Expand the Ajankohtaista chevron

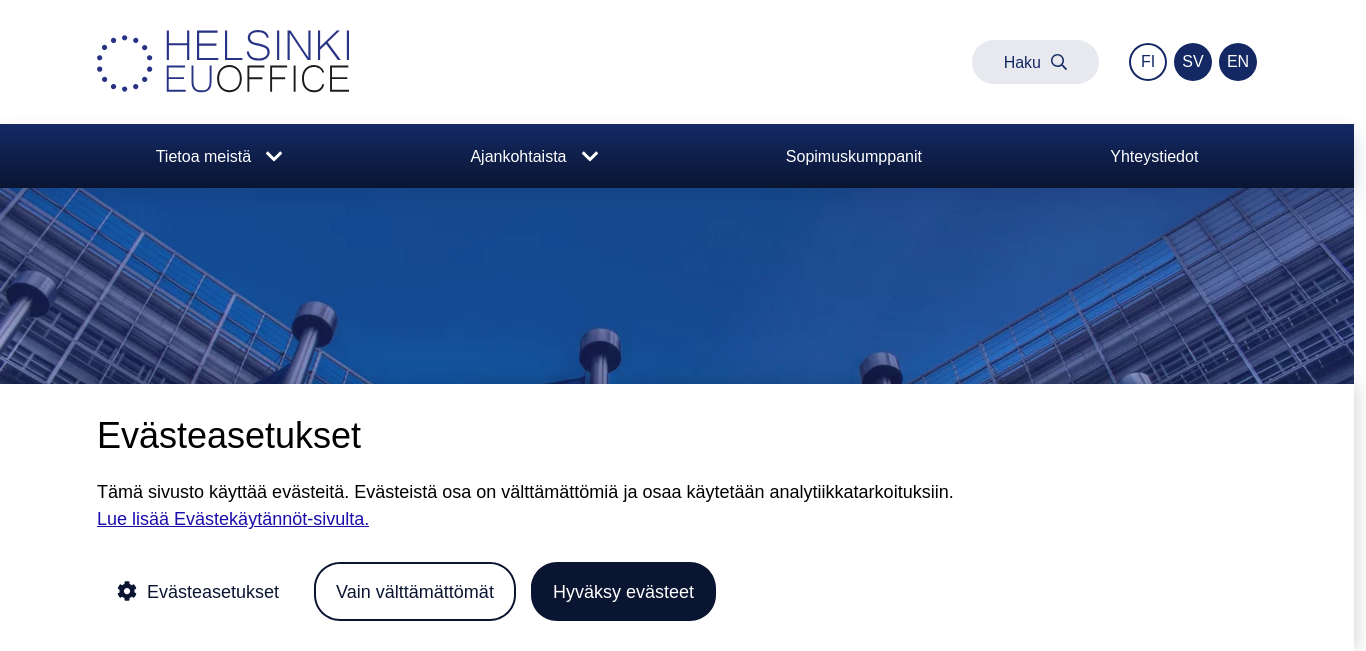590,156
